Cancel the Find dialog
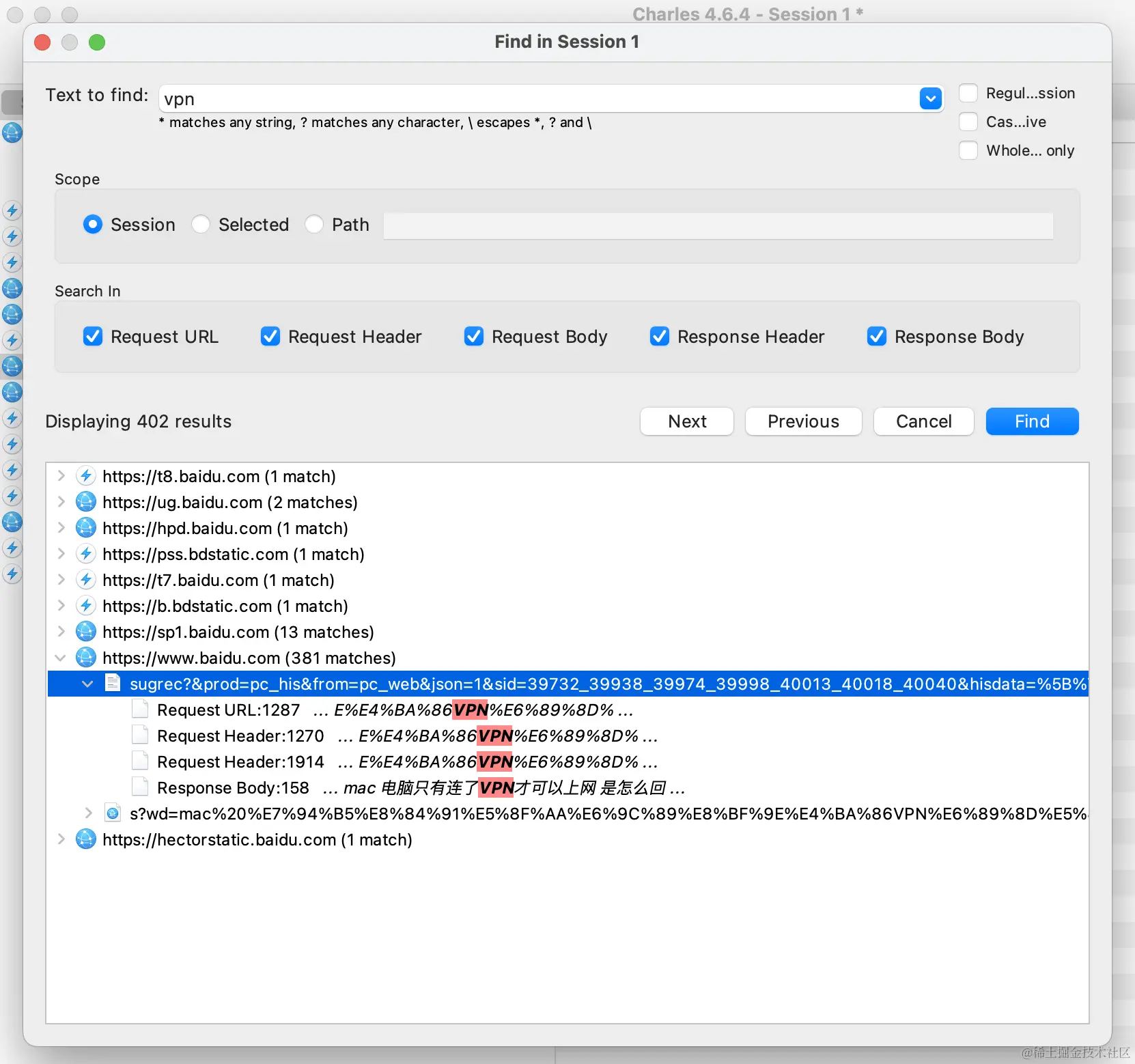Screen dimensions: 1135x1064 (924, 421)
